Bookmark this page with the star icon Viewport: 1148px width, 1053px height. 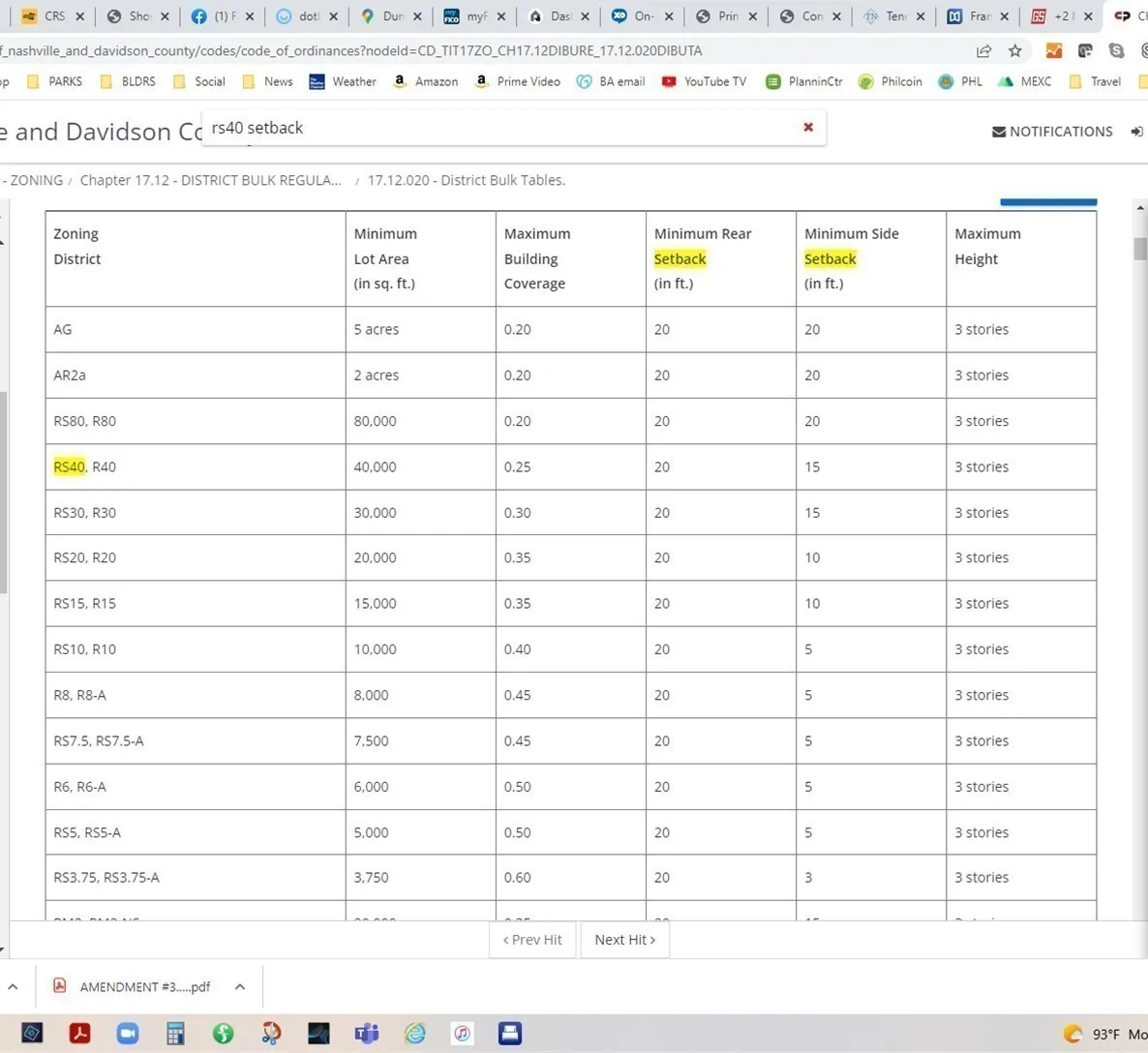click(1014, 50)
